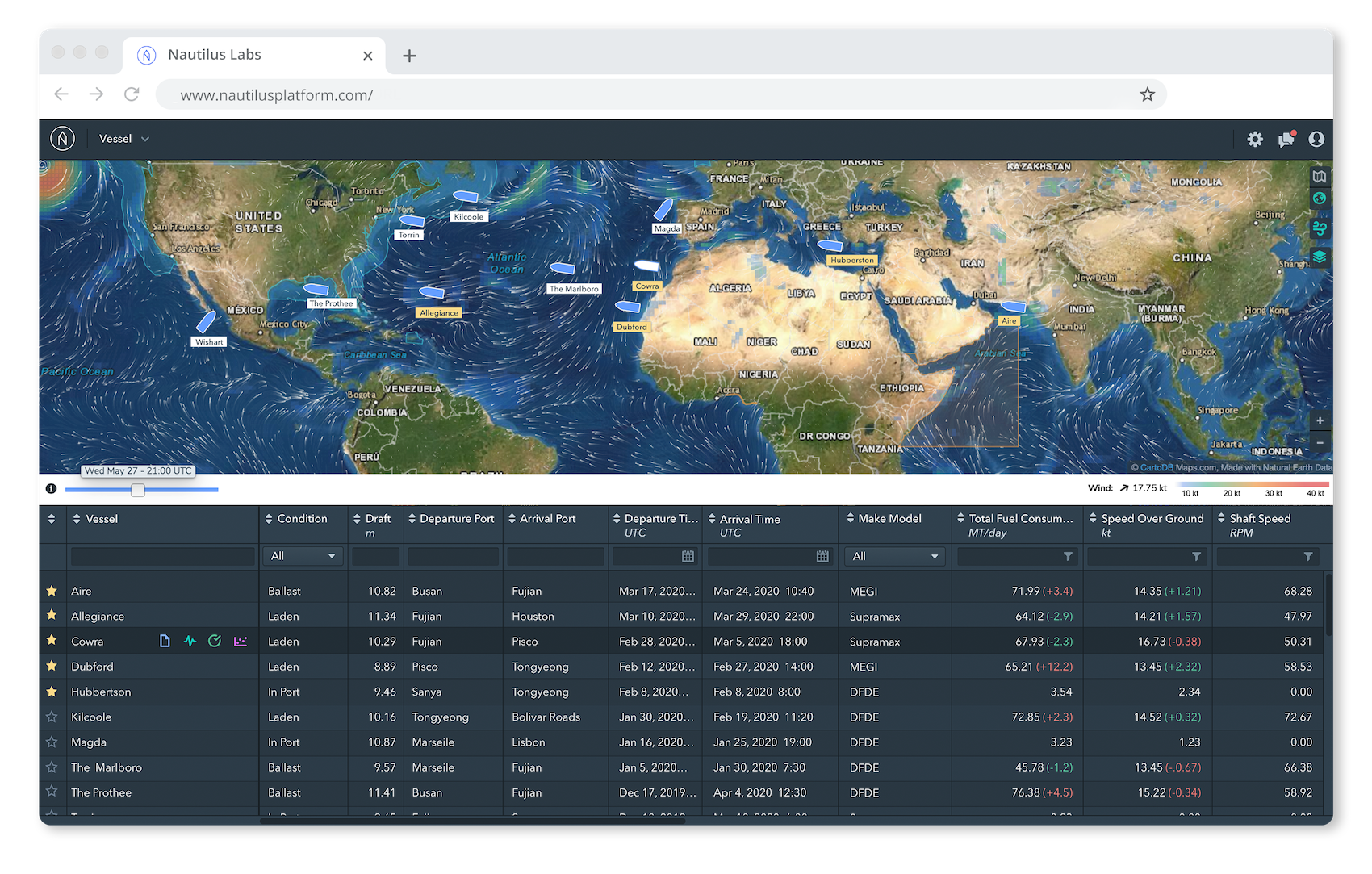
Task: Select the Nautilus Labs browser tab
Action: [x=254, y=55]
